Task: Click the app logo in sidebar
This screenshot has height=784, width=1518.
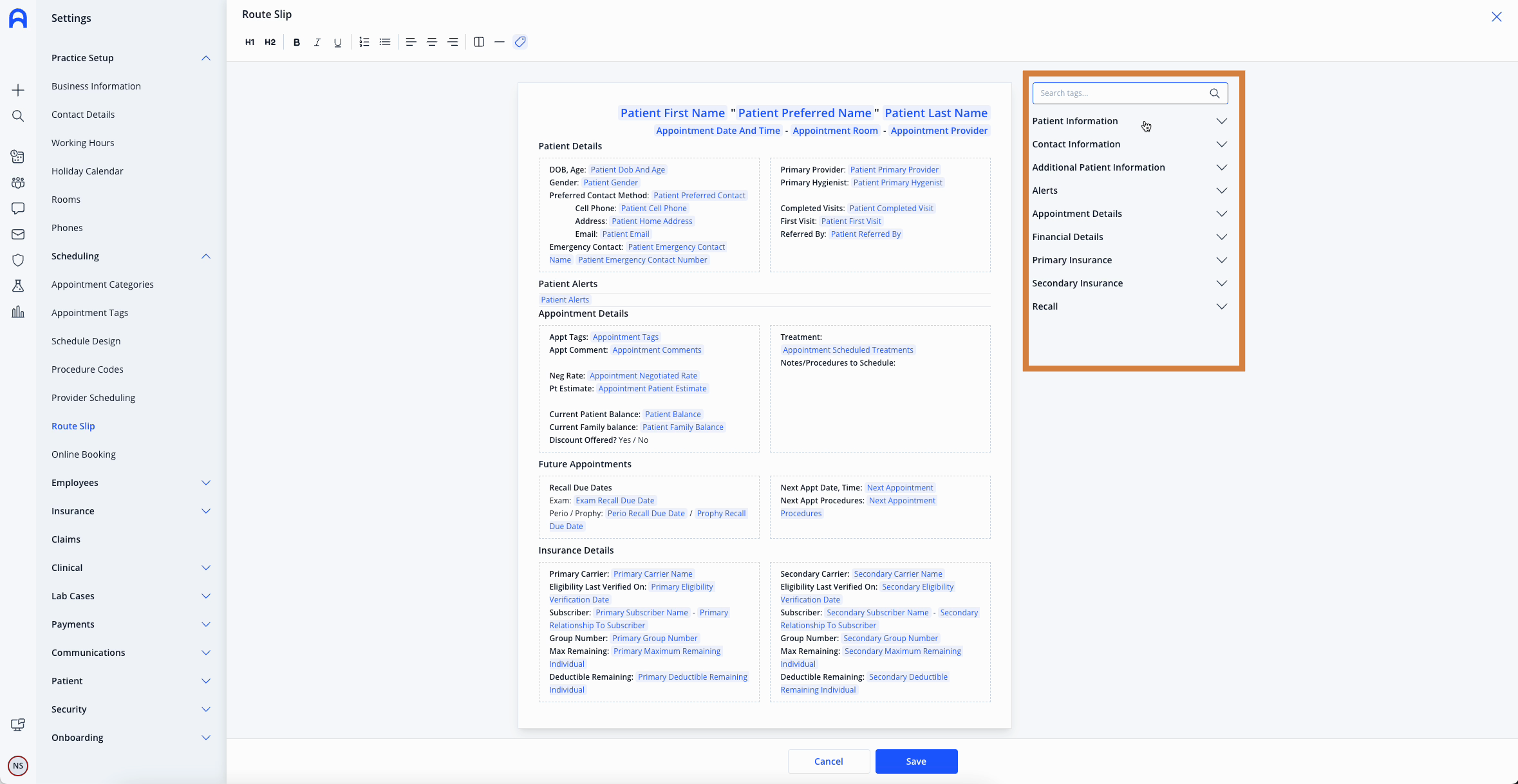Action: (18, 18)
